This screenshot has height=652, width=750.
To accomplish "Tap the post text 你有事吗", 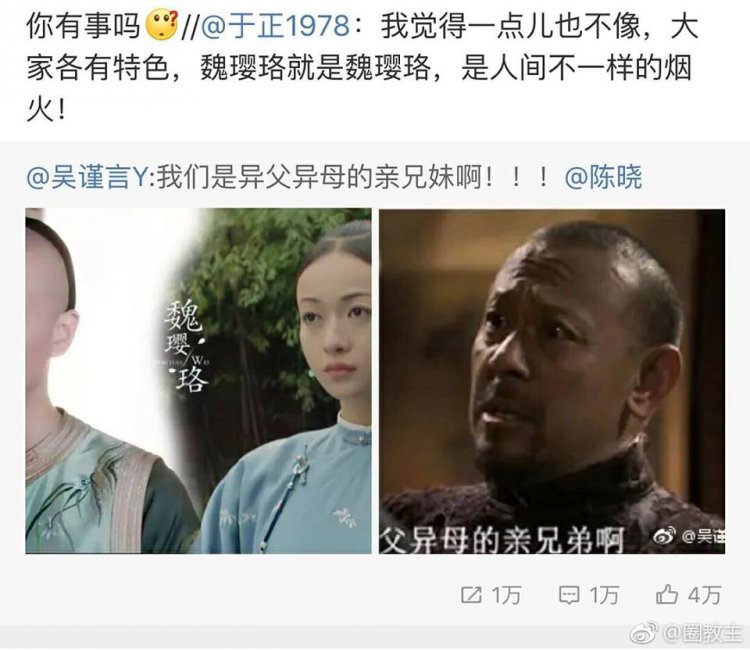I will pyautogui.click(x=83, y=26).
